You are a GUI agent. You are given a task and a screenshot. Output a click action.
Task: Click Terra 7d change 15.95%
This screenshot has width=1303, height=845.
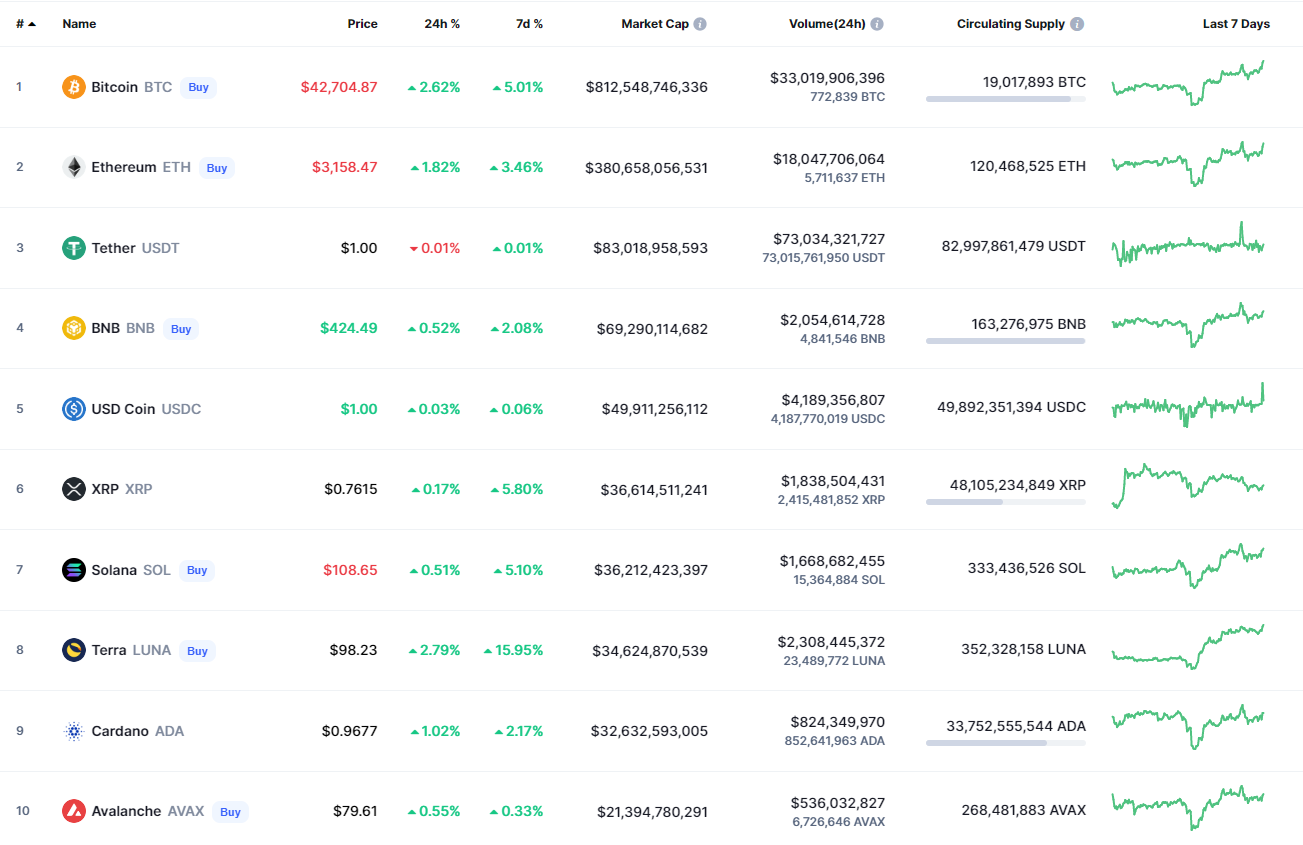[513, 650]
